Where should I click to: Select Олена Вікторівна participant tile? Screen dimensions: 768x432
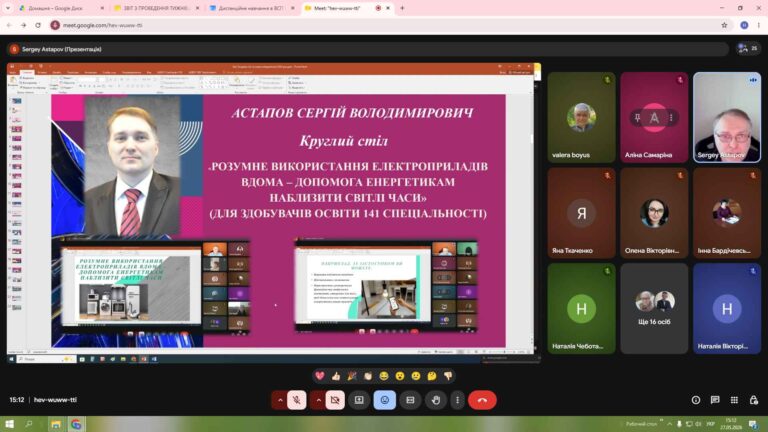point(654,213)
